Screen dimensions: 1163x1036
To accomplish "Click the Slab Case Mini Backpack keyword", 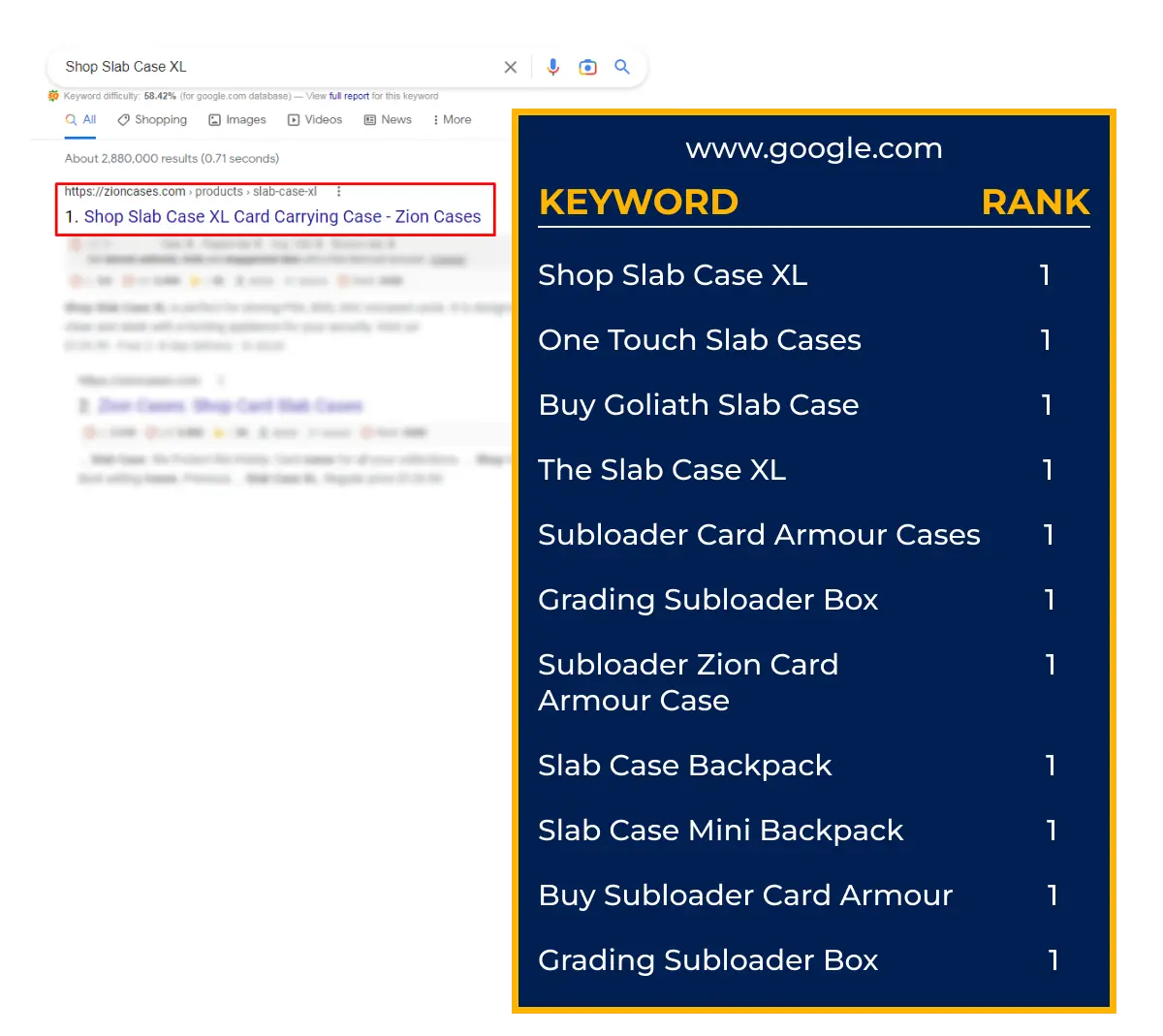I will 721,831.
